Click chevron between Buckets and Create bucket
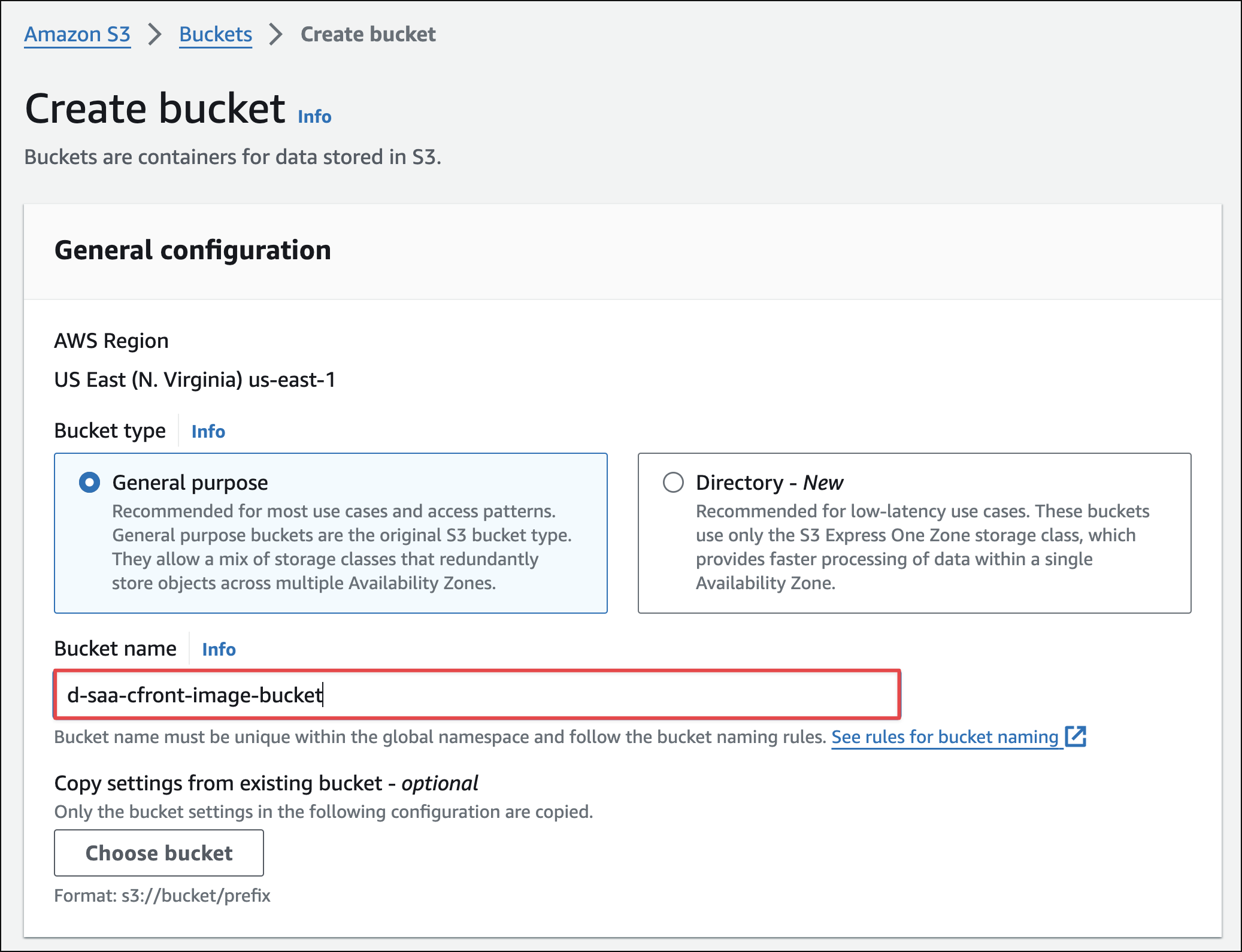Viewport: 1242px width, 952px height. point(275,35)
